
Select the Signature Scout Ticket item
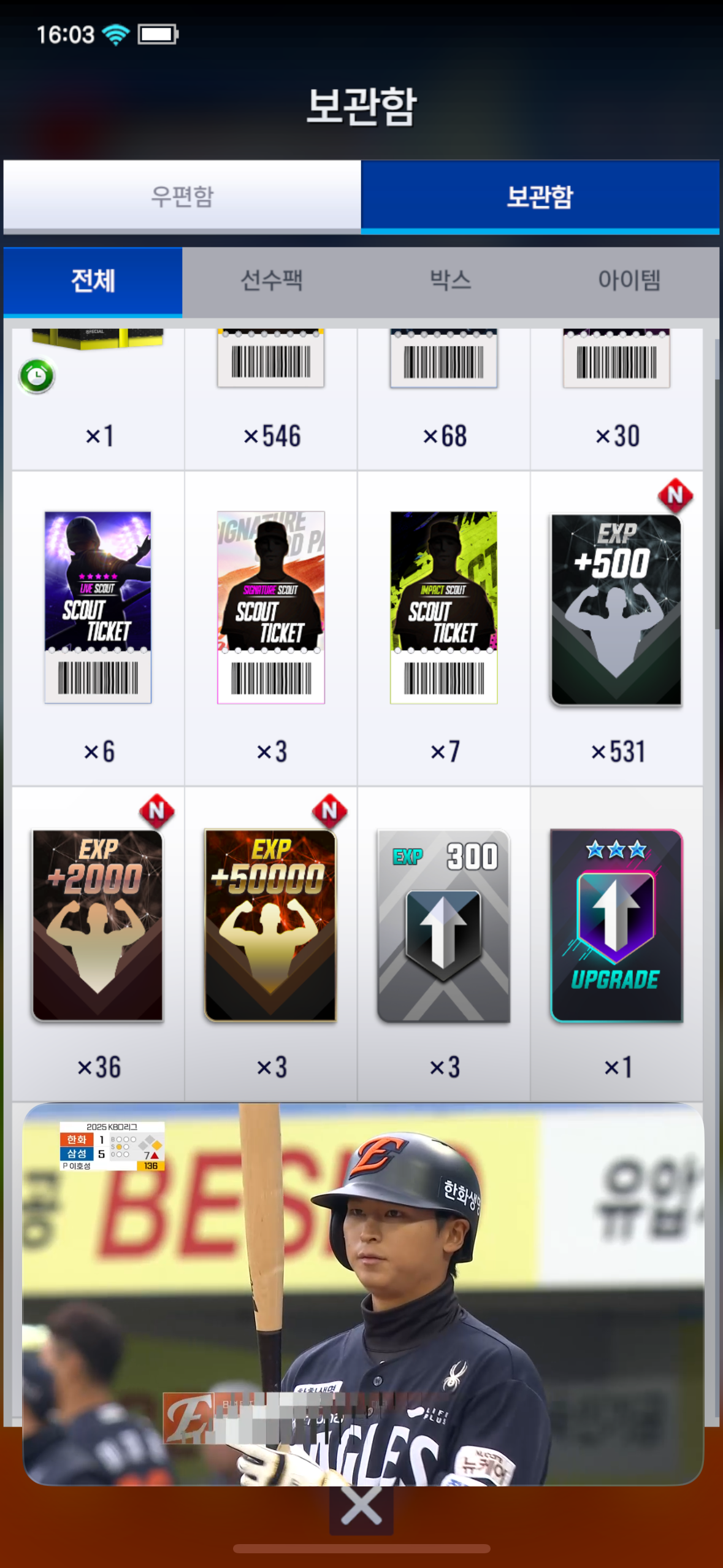pos(271,607)
